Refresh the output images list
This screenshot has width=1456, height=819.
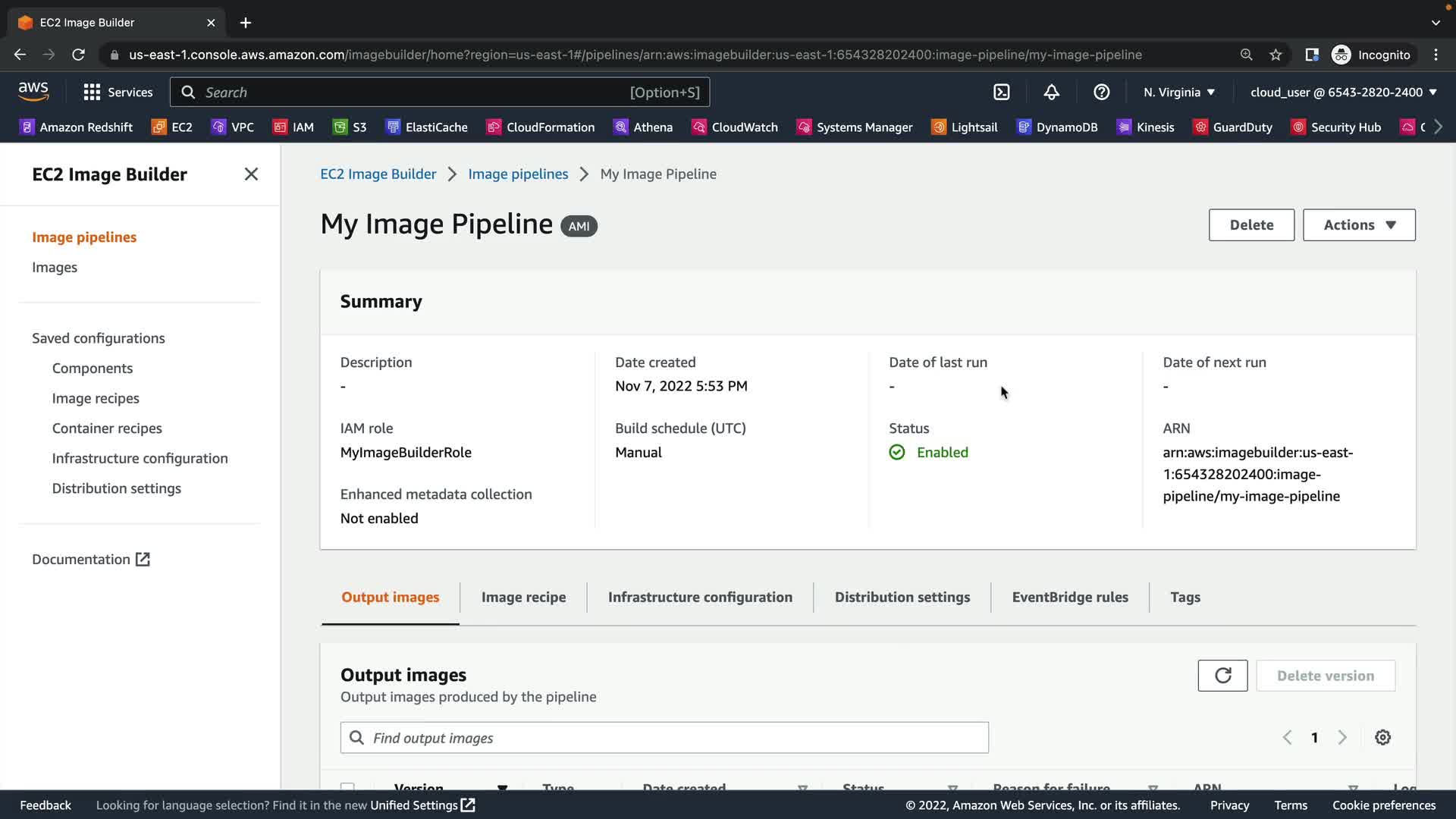[x=1222, y=676]
